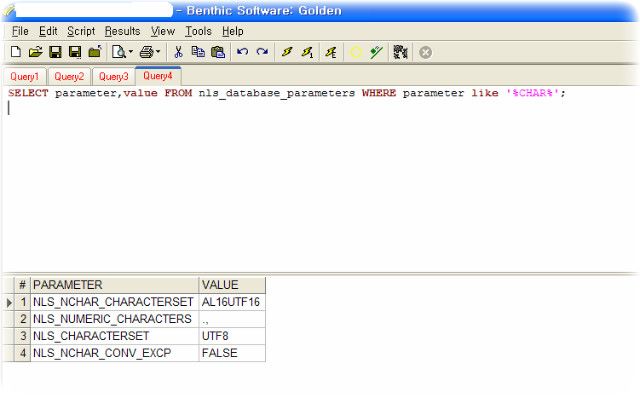This screenshot has height=400, width=640.
Task: Select the NLS_NCHAR_CHARACTERSET cell
Action: click(115, 302)
